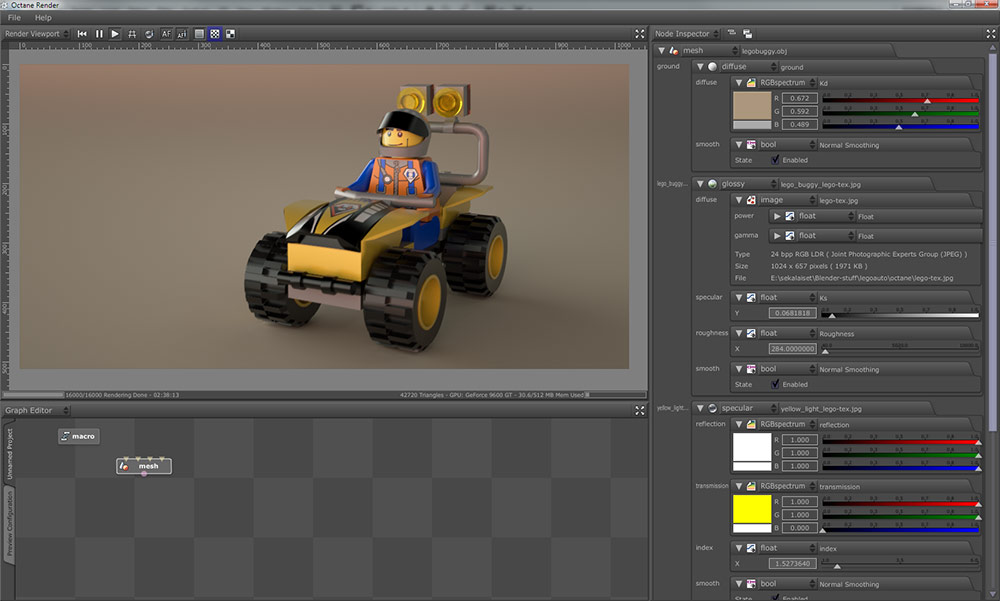Collapse the Roughness float section
The image size is (1000, 601).
[739, 333]
